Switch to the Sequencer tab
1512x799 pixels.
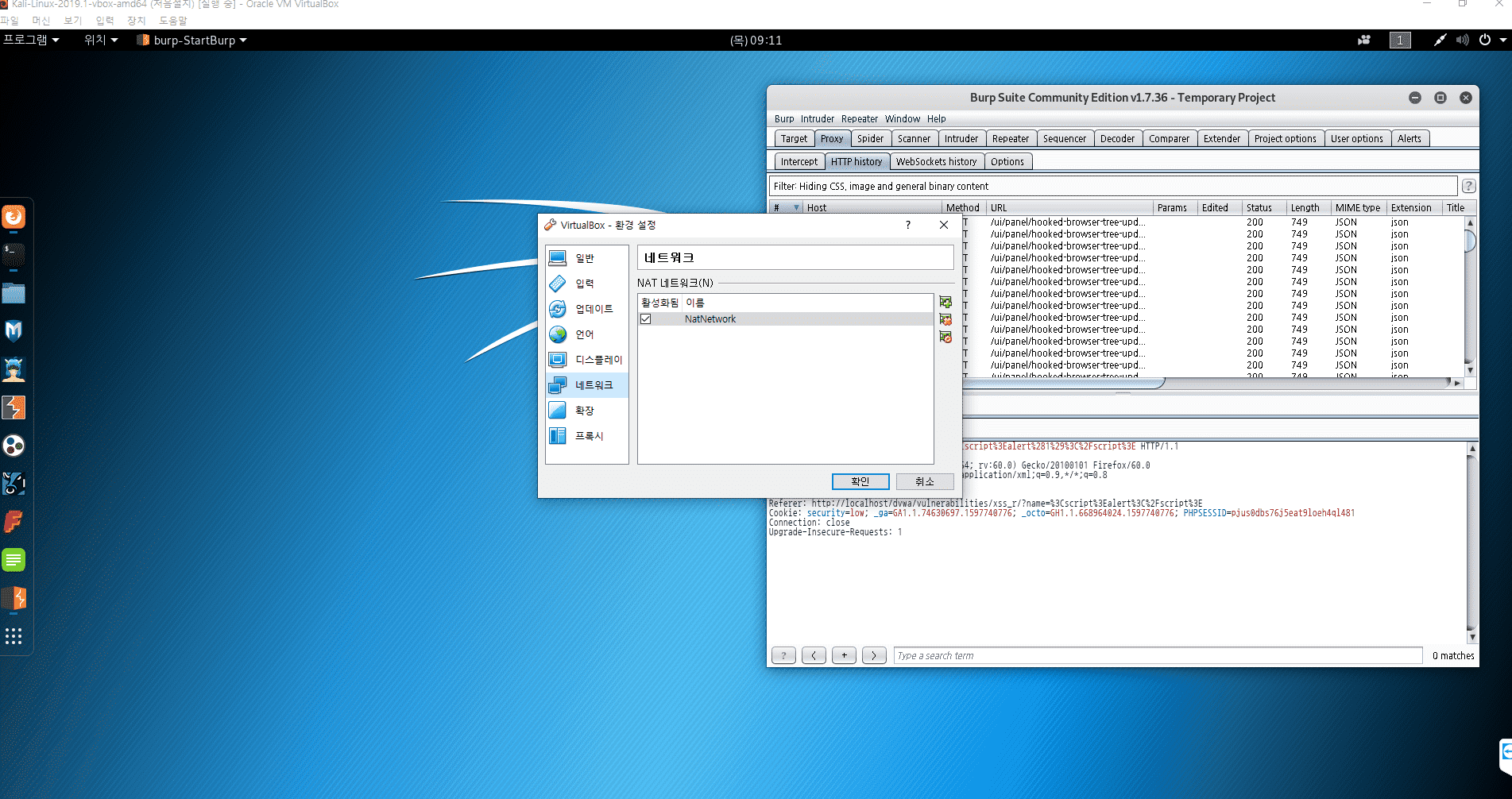[1064, 139]
